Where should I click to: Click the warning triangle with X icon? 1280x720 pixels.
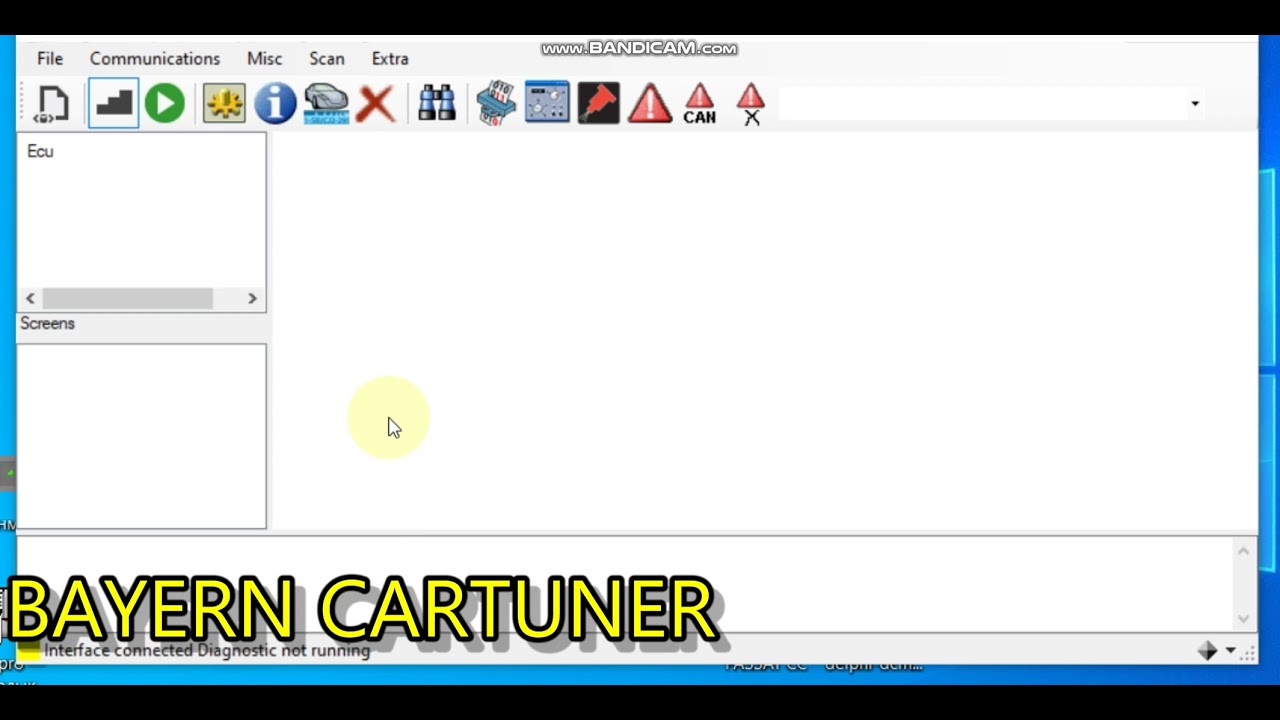[751, 104]
